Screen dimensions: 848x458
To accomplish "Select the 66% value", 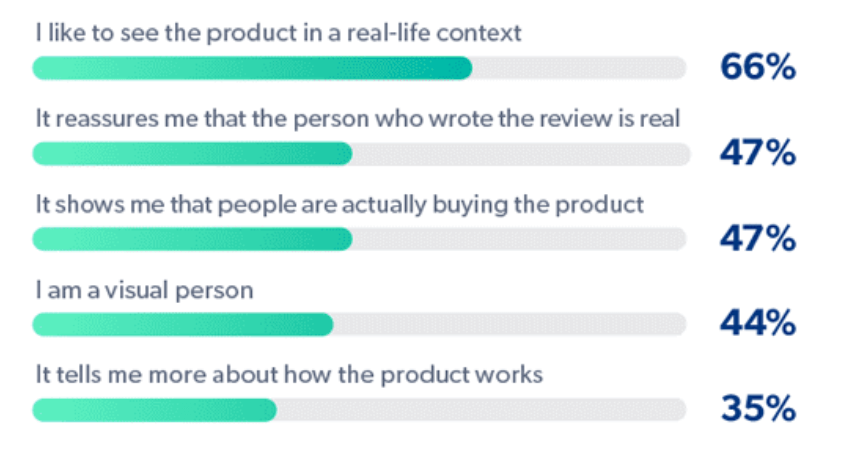I will pos(758,68).
